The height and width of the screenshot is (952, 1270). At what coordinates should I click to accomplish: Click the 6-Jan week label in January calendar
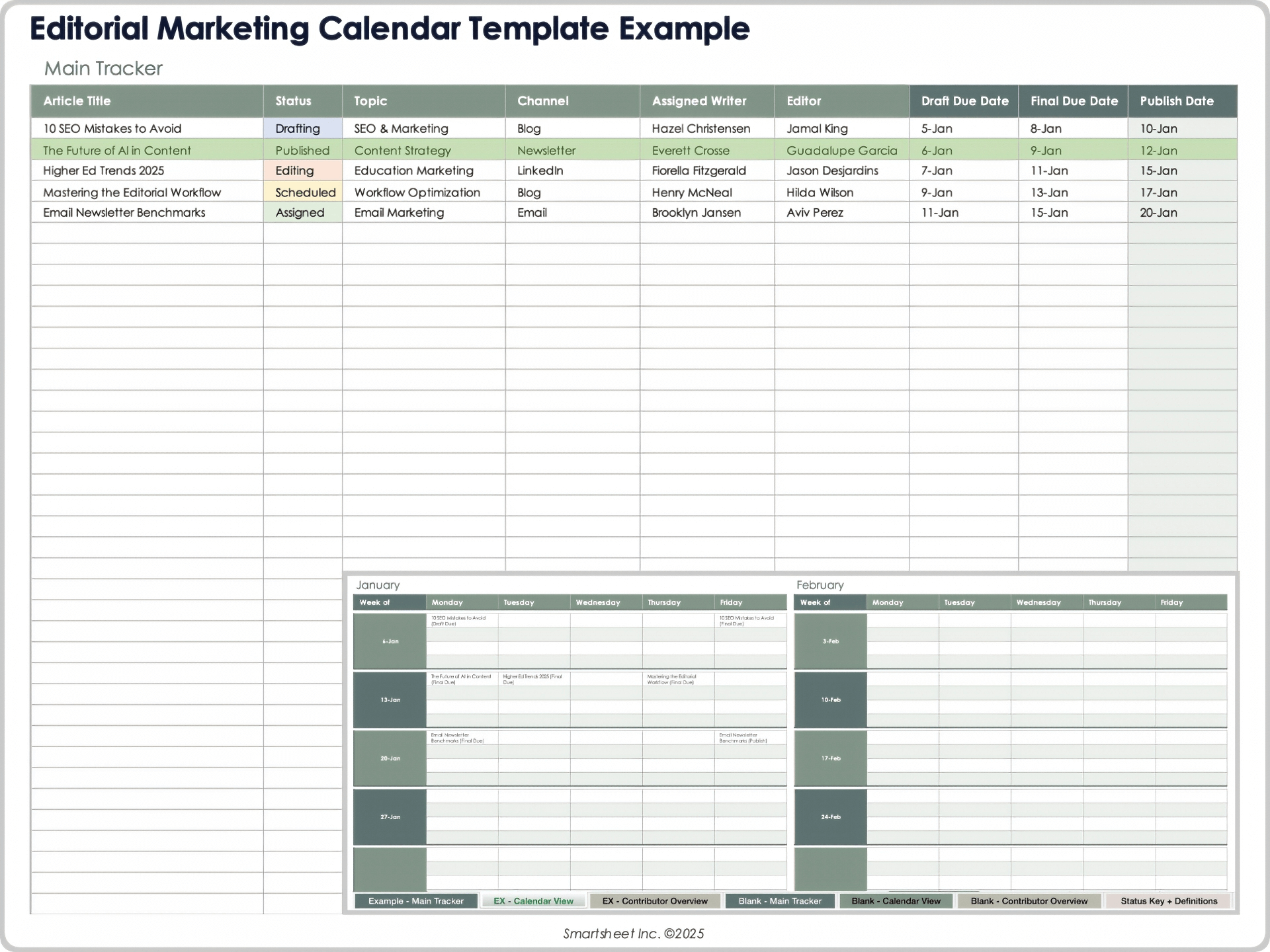(389, 641)
